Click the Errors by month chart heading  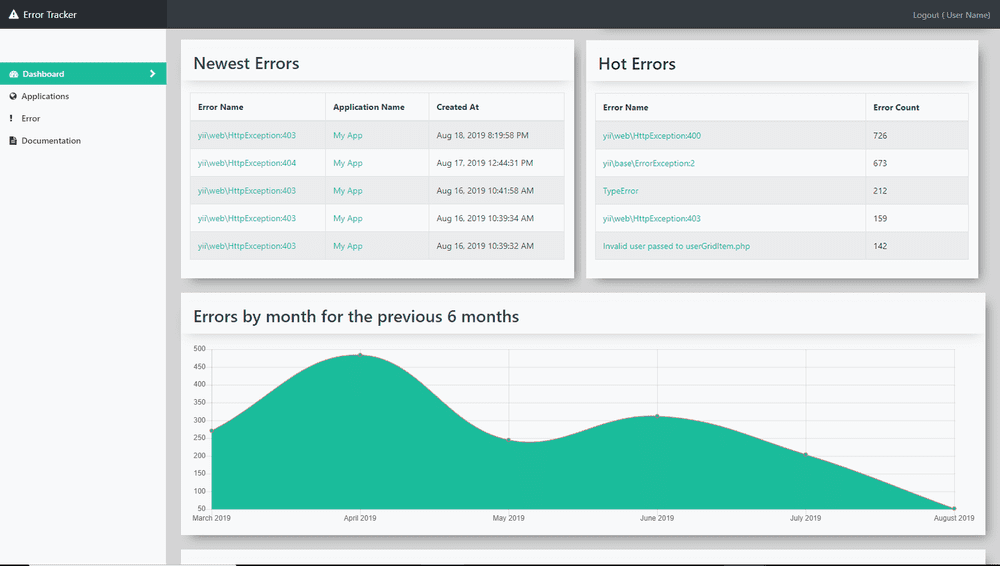(x=356, y=317)
